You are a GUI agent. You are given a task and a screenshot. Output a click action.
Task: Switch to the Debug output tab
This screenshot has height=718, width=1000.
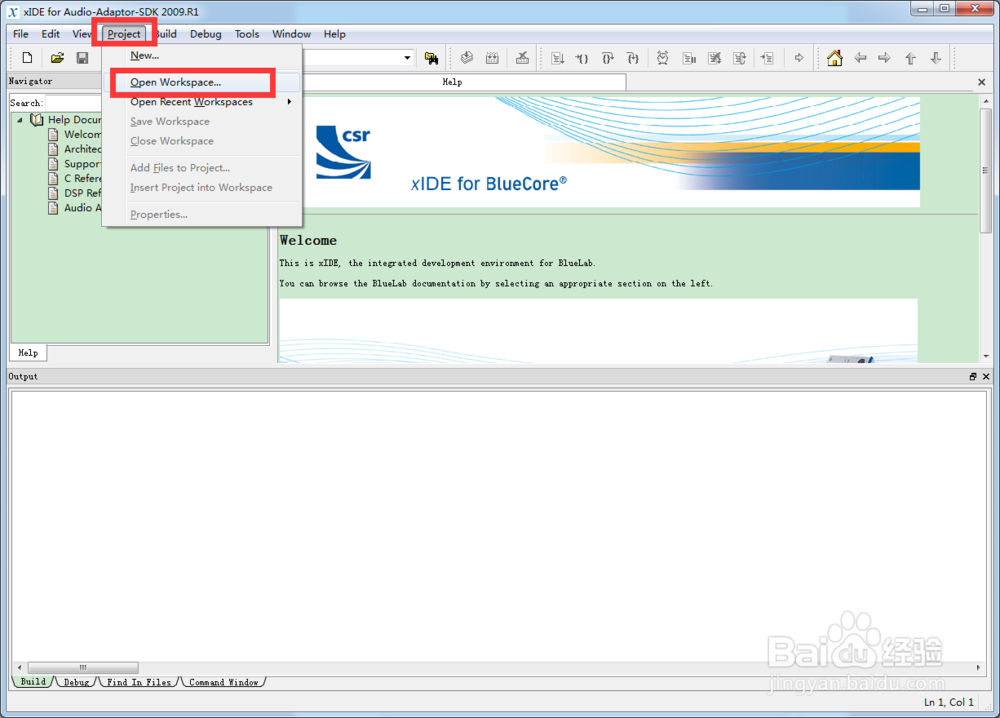click(x=77, y=682)
